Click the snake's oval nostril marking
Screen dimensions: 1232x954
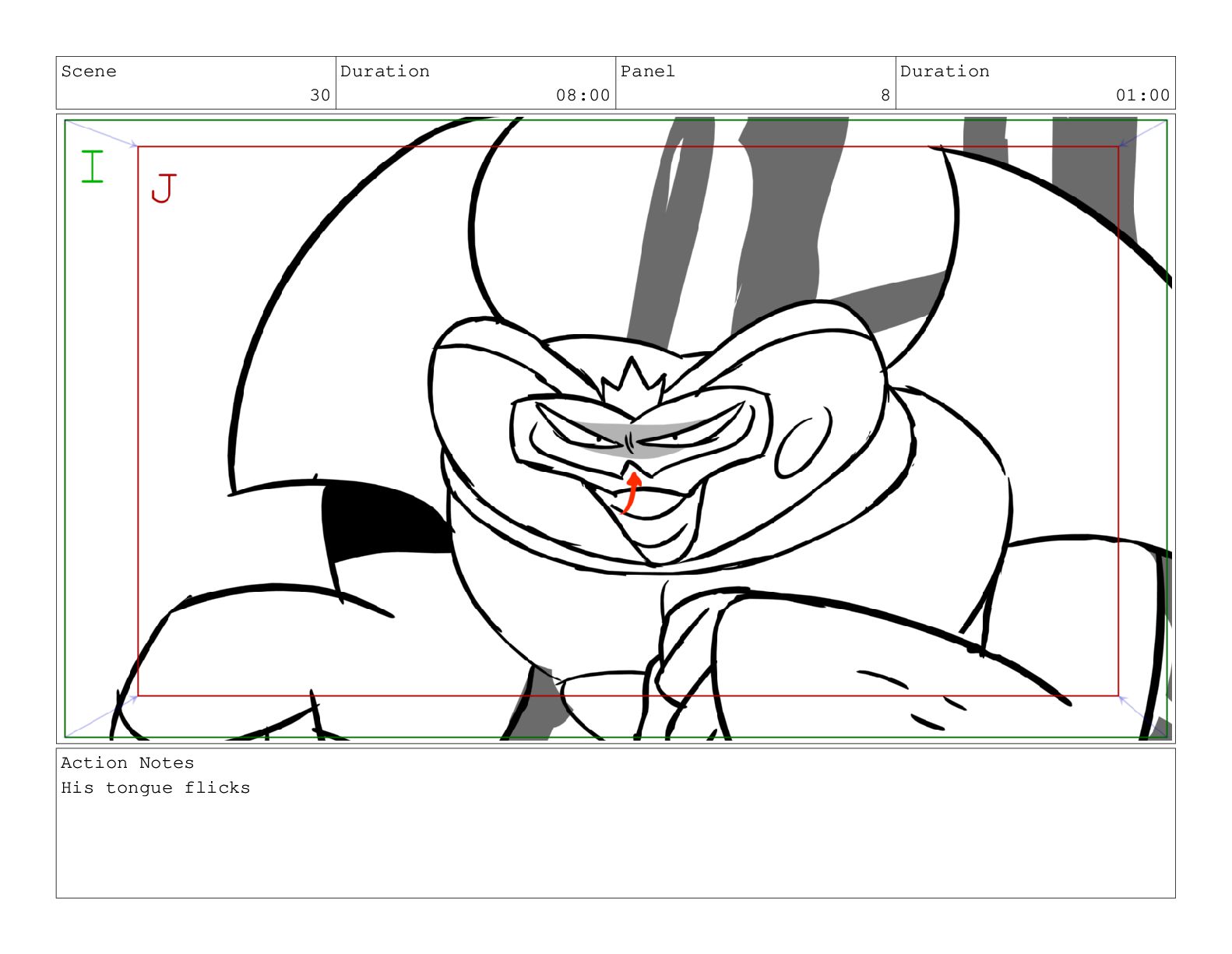click(802, 442)
